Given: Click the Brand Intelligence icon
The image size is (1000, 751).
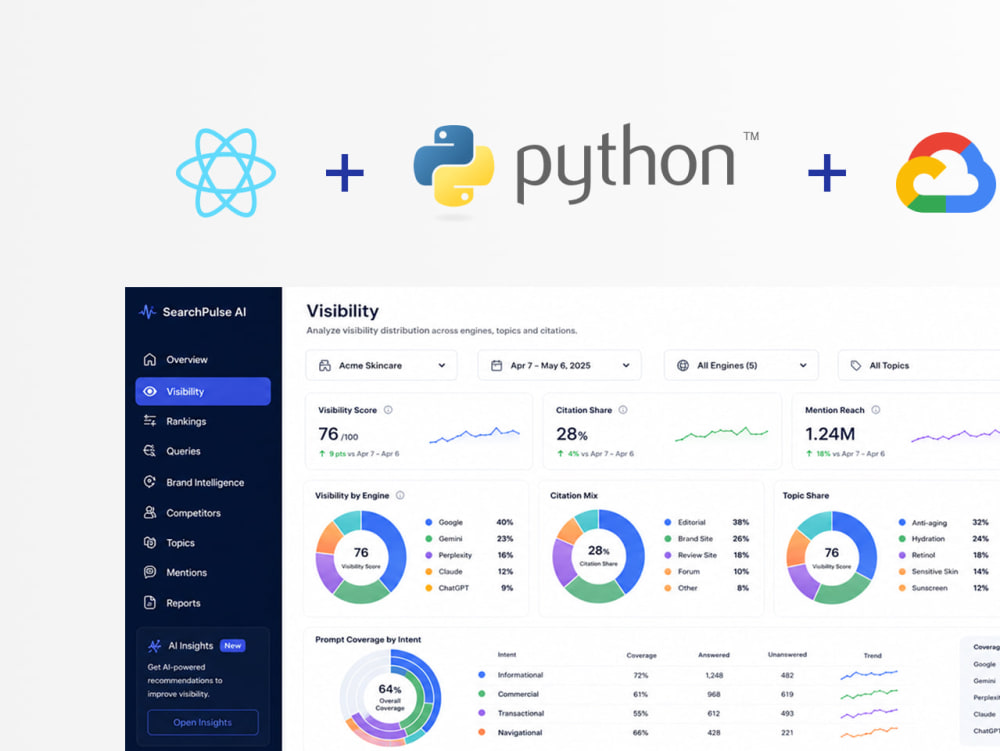Looking at the screenshot, I should [150, 482].
